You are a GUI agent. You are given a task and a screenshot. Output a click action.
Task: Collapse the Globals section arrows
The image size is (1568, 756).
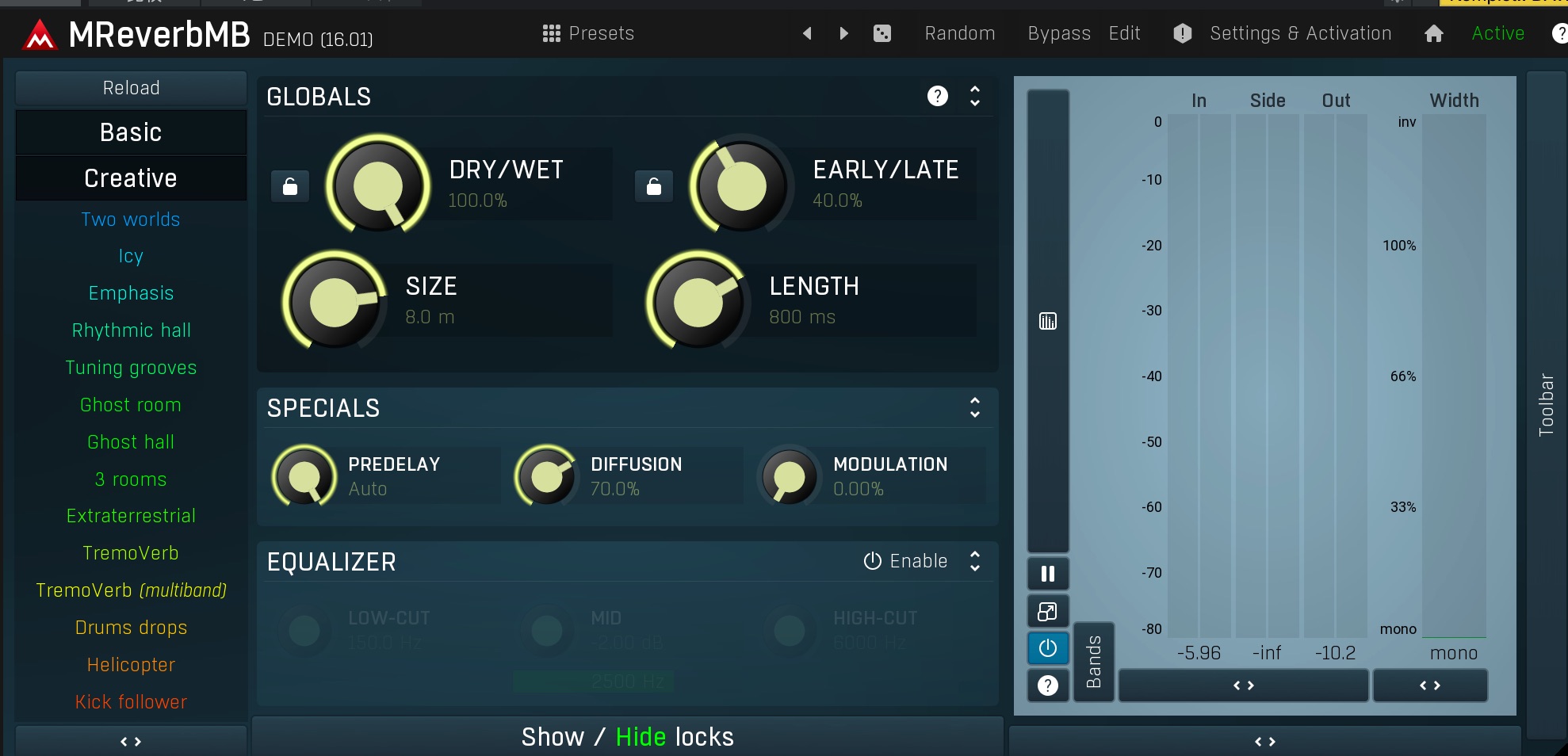coord(975,96)
